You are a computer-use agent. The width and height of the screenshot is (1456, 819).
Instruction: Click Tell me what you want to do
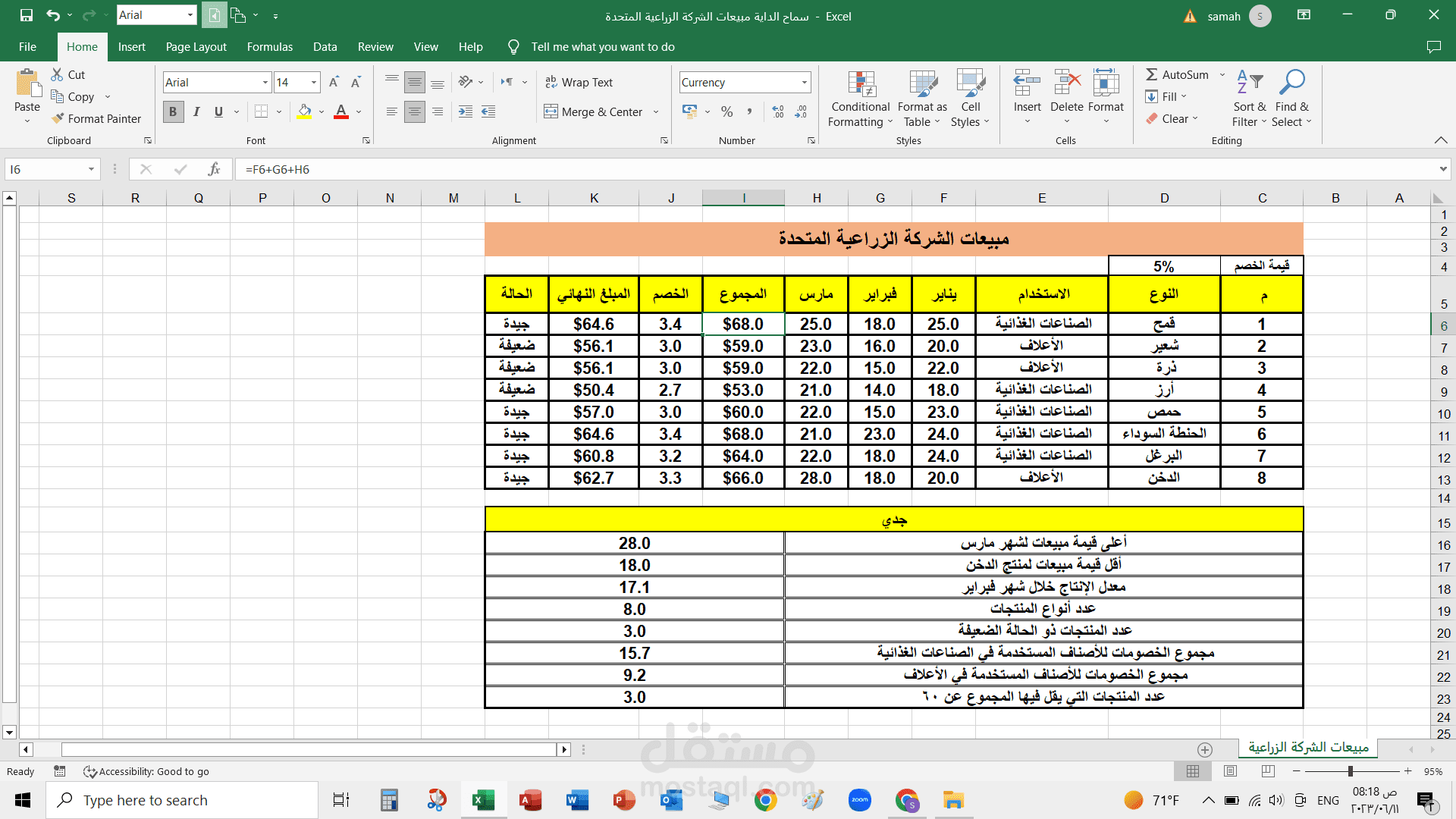(602, 46)
